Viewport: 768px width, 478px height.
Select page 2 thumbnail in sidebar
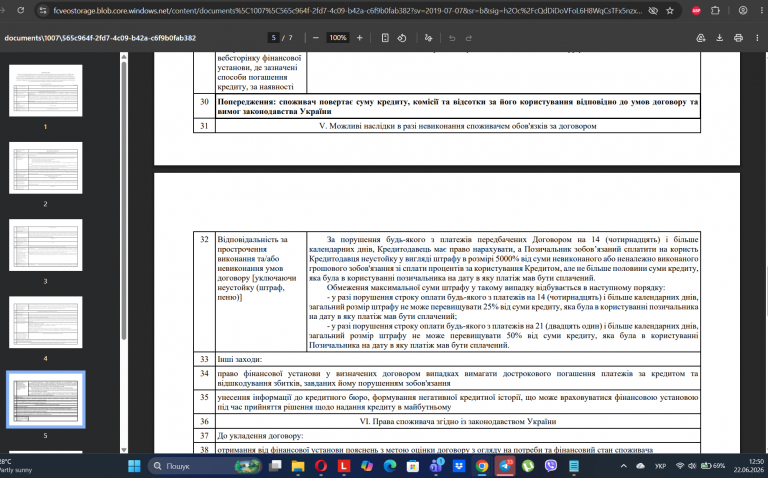pyautogui.click(x=46, y=167)
